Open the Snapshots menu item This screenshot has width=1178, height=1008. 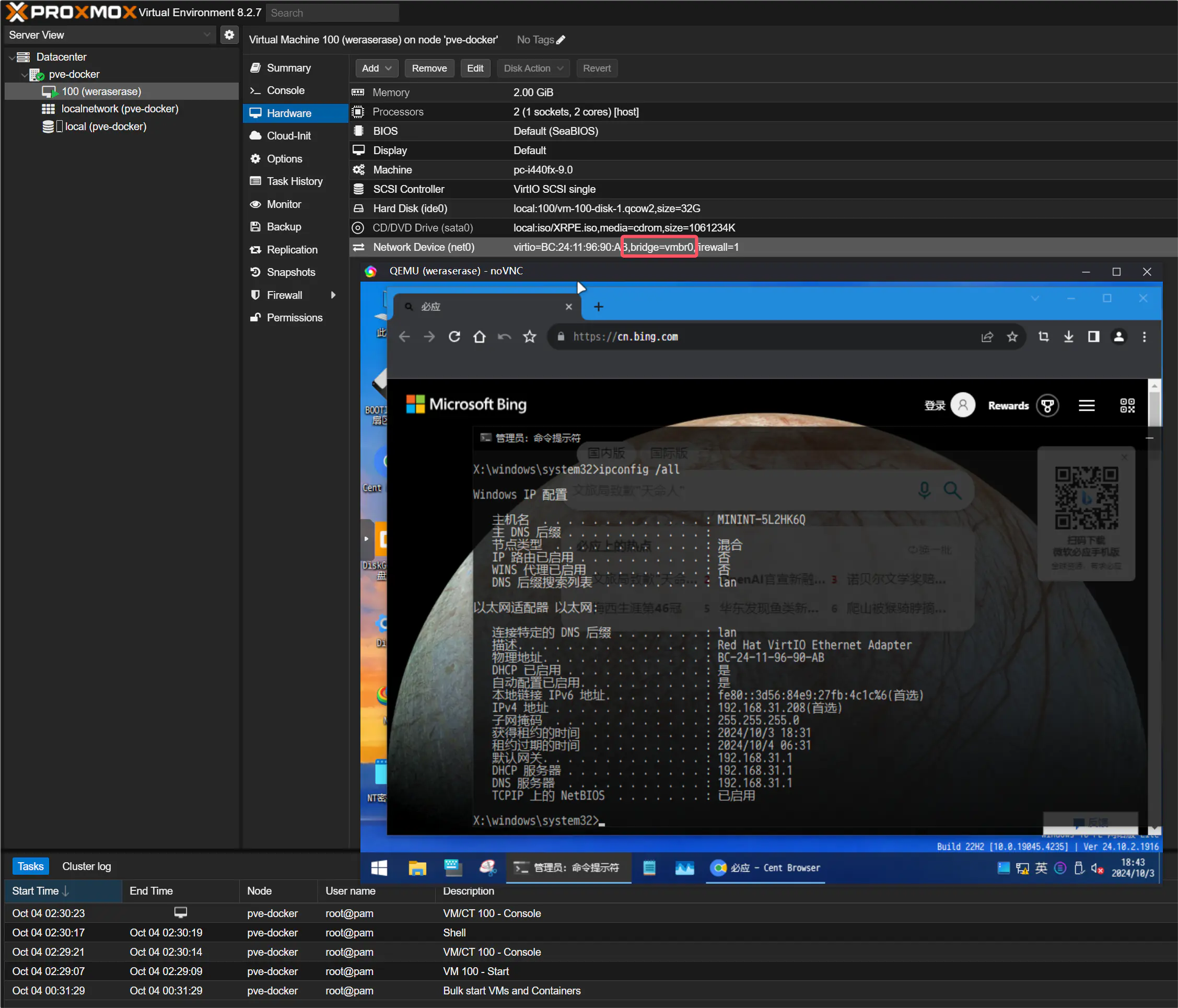tap(290, 272)
